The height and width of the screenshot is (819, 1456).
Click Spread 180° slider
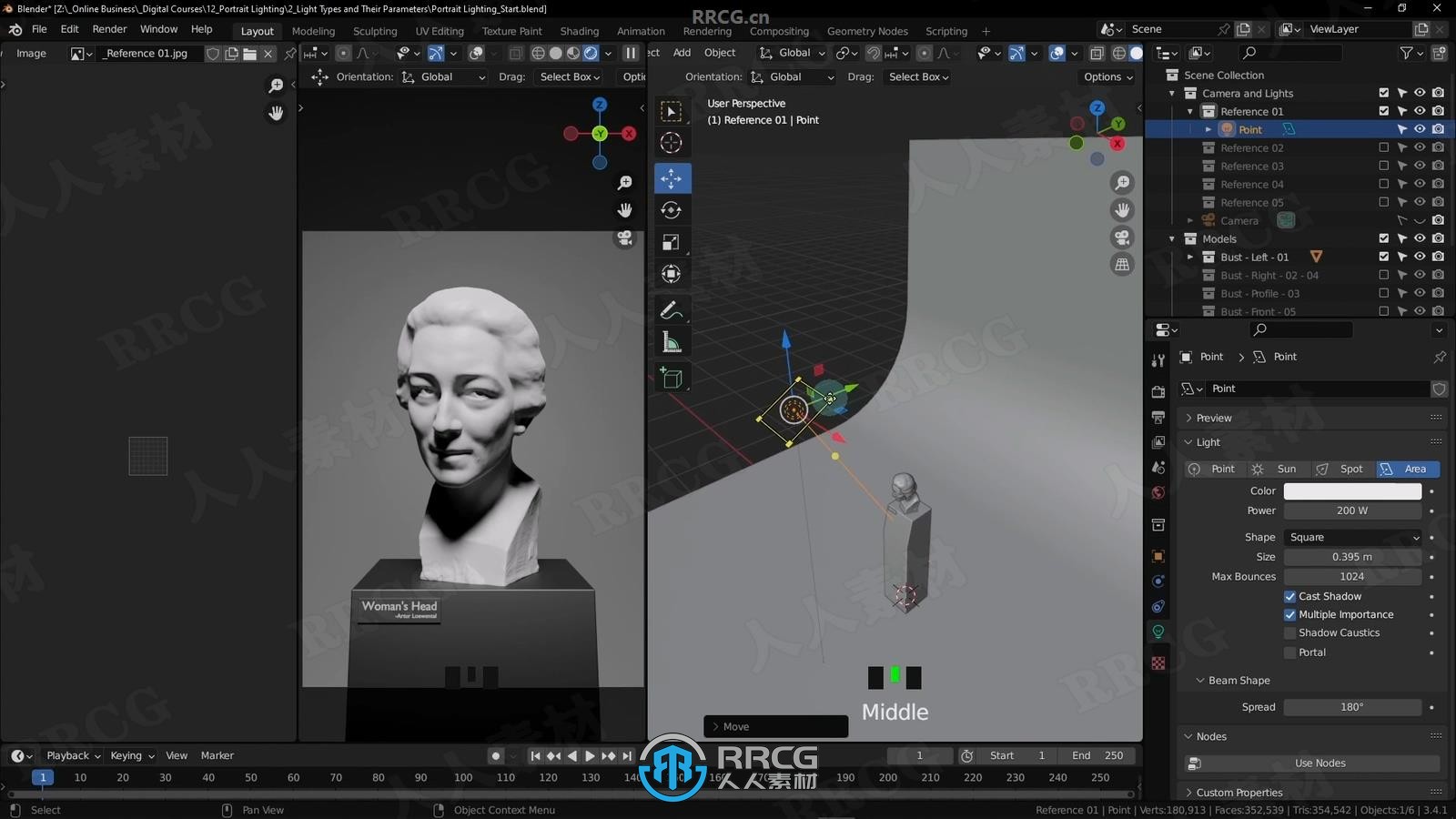tap(1352, 707)
